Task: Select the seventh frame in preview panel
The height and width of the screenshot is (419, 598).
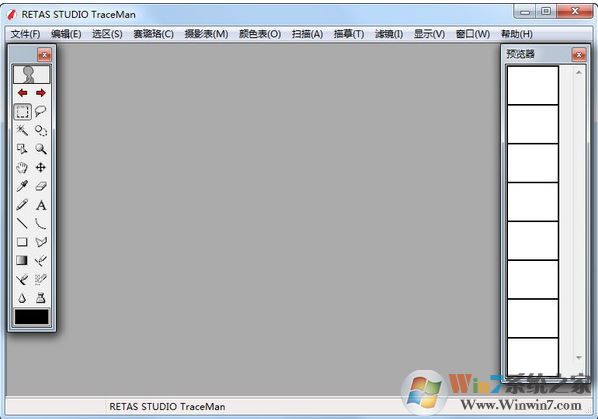Action: pos(533,319)
